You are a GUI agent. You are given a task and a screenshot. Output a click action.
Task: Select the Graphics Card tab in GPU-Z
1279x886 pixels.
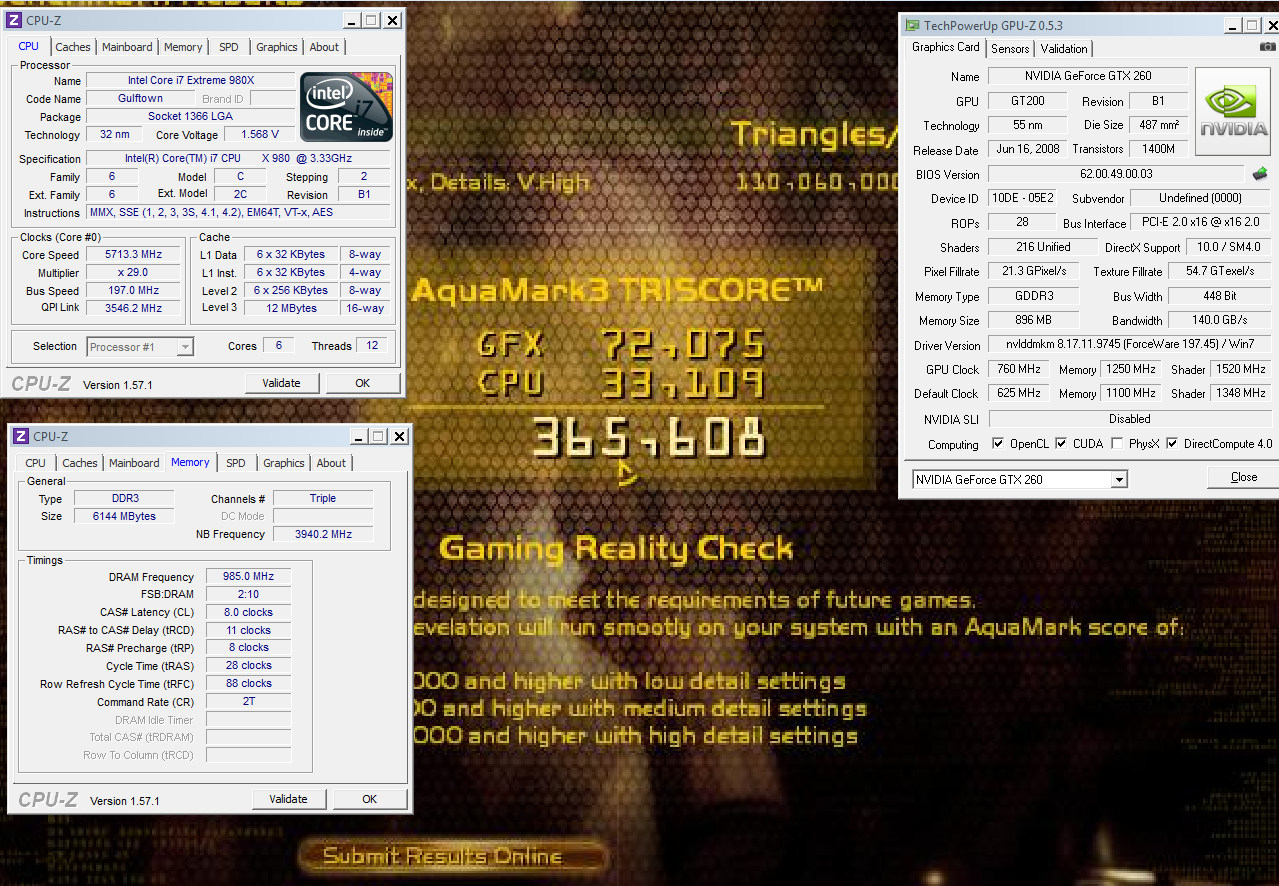click(945, 47)
